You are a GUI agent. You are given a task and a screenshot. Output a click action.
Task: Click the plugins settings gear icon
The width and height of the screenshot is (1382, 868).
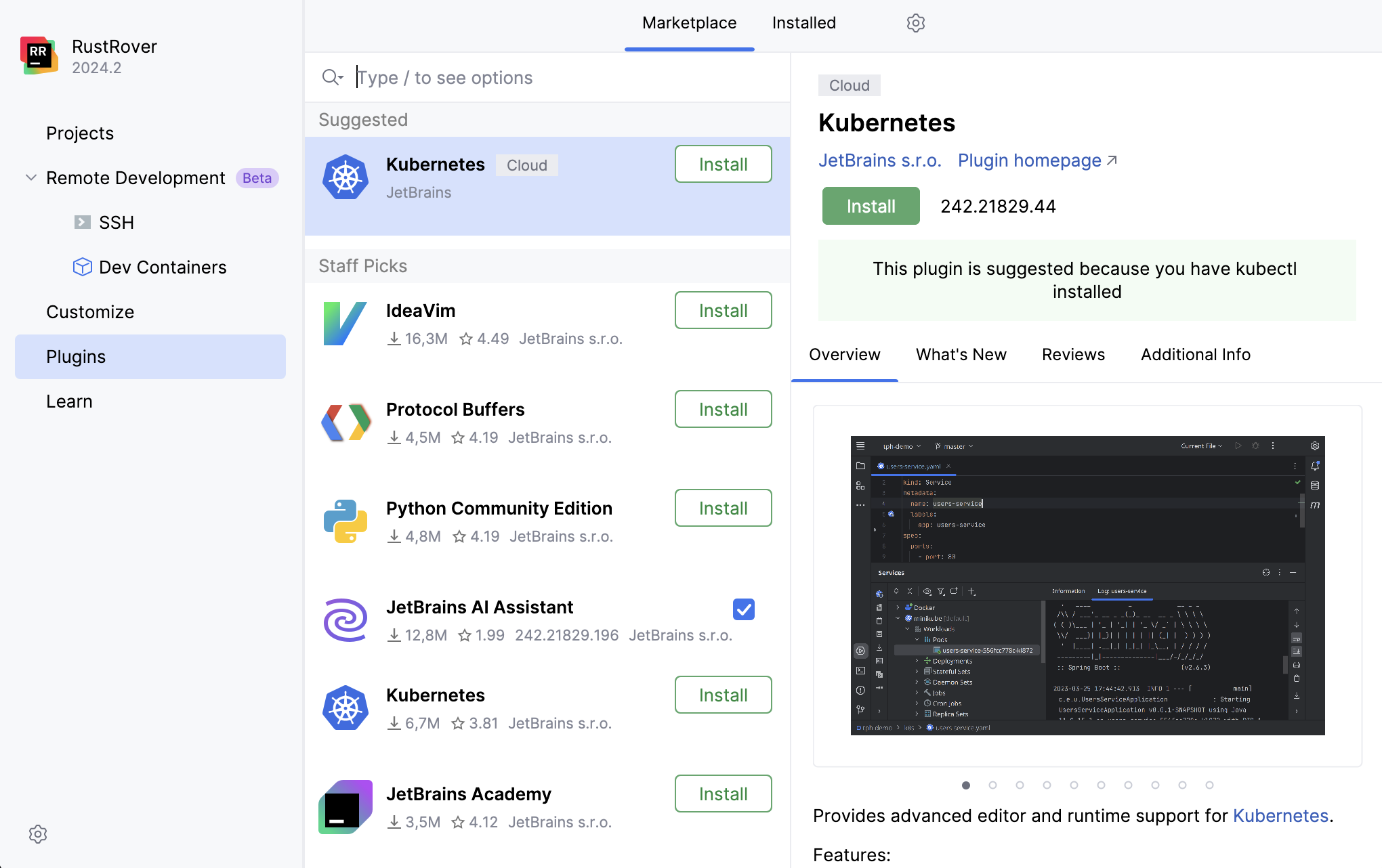[915, 23]
